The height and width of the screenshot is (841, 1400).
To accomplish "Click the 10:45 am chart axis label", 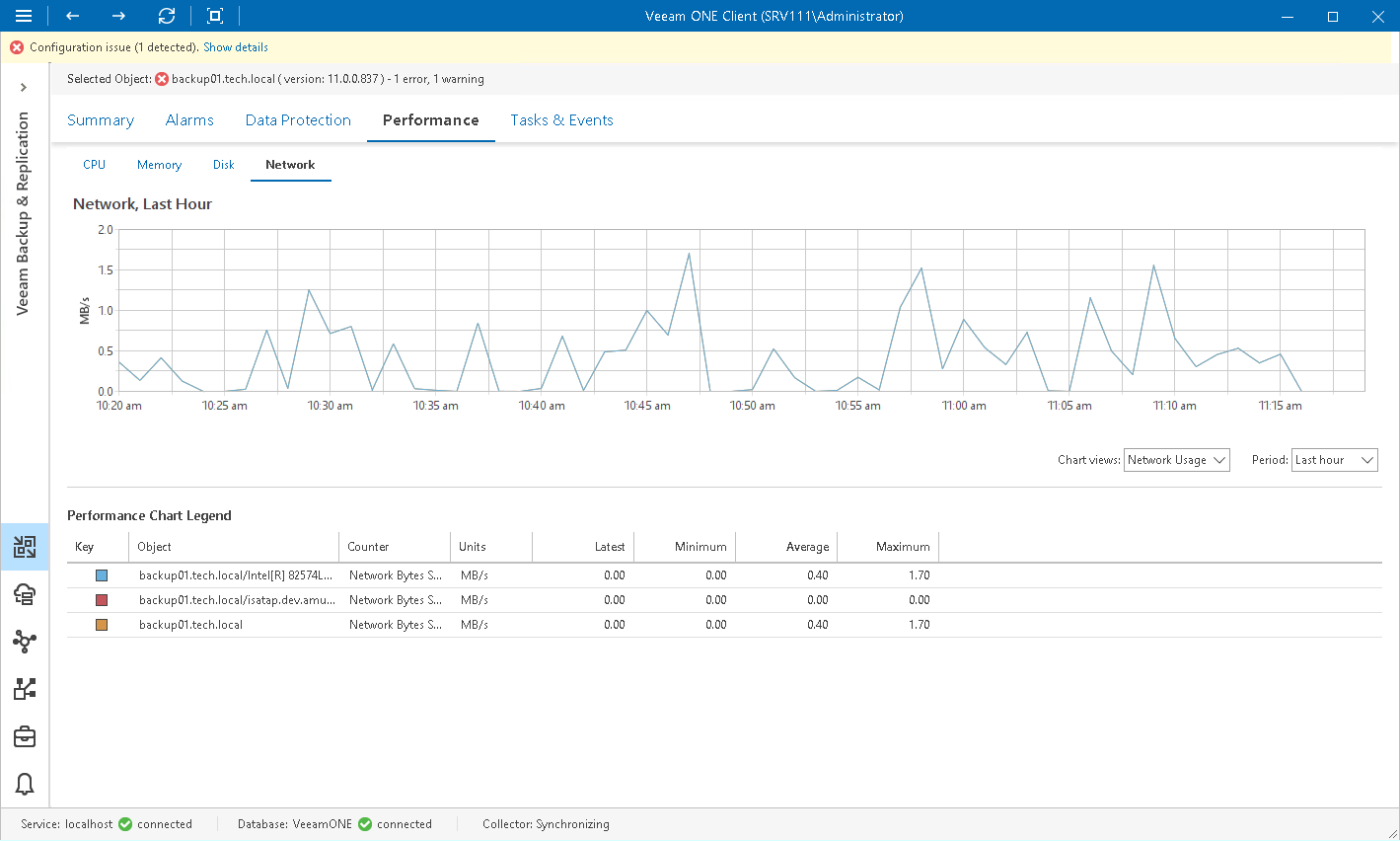I will pyautogui.click(x=647, y=406).
